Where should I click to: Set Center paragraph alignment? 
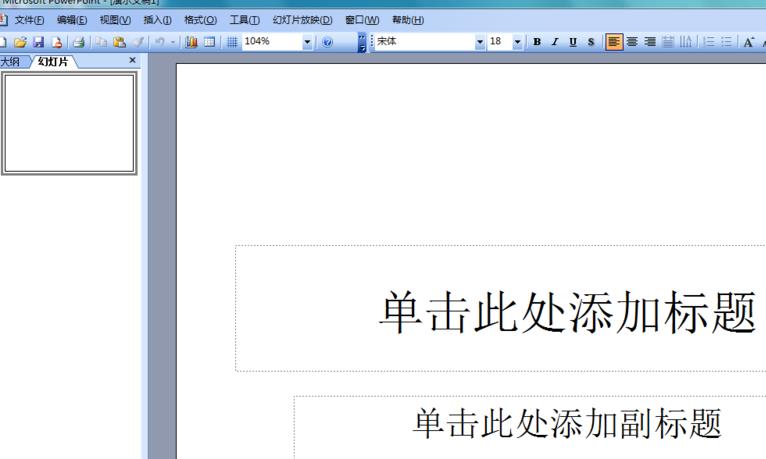(632, 42)
